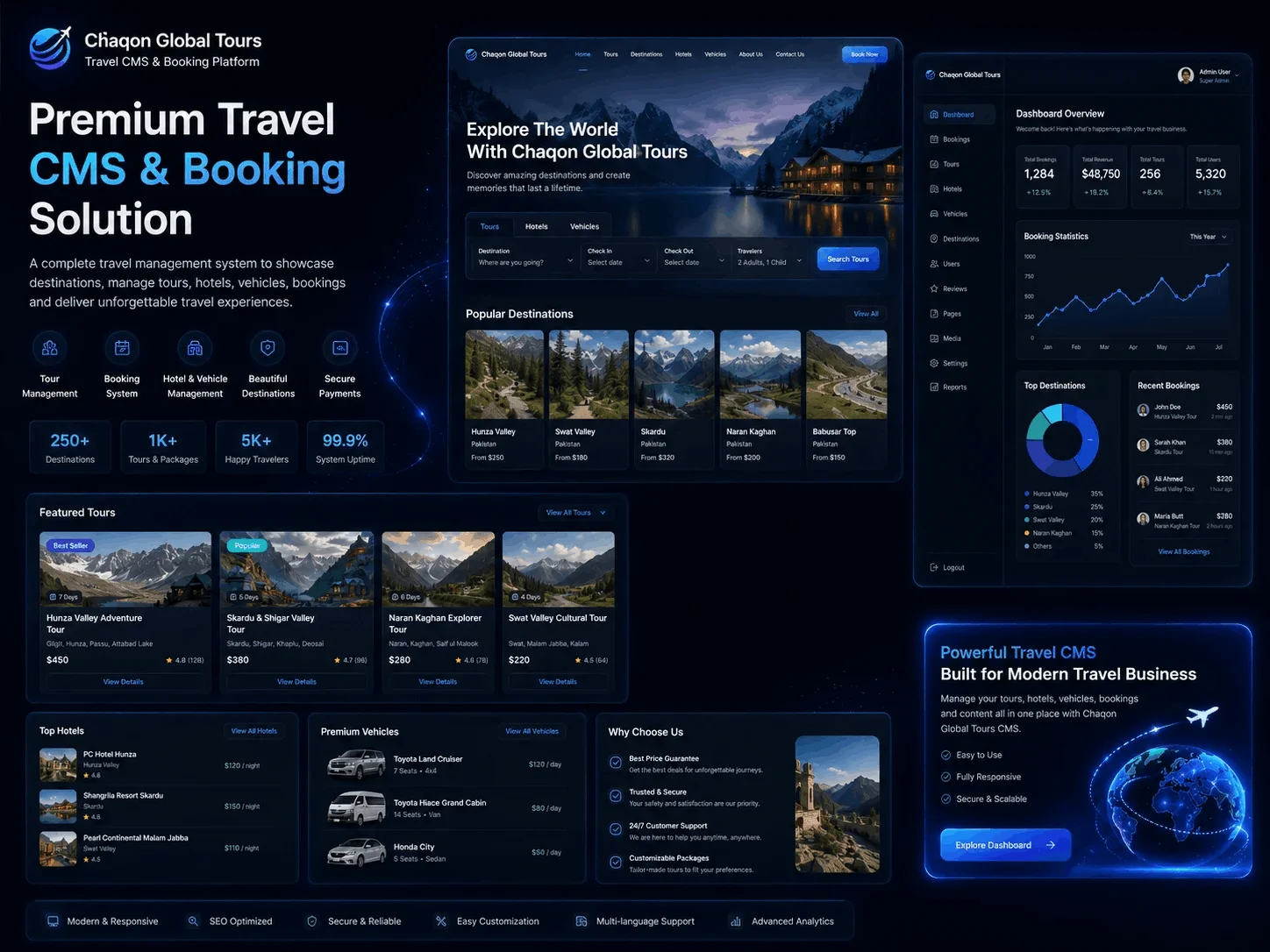Select Toyota Land Cruiser vehicle thumbnail

(356, 764)
